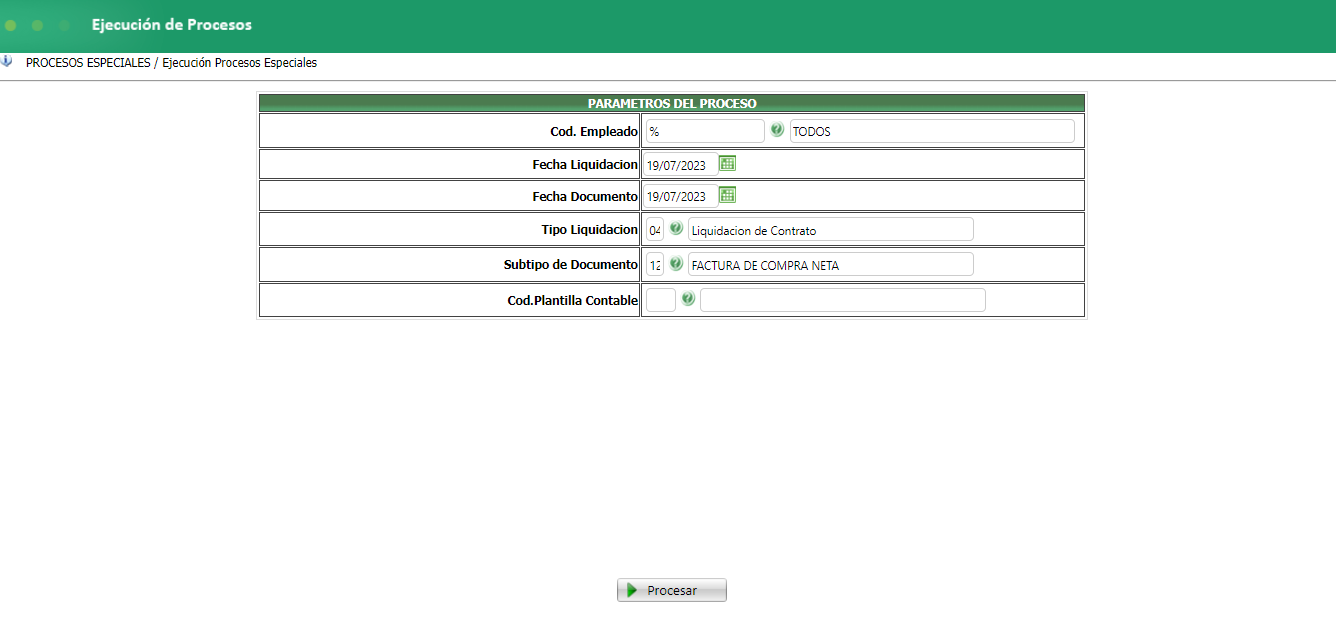
Task: Click the TODOS employee description field
Action: [932, 131]
